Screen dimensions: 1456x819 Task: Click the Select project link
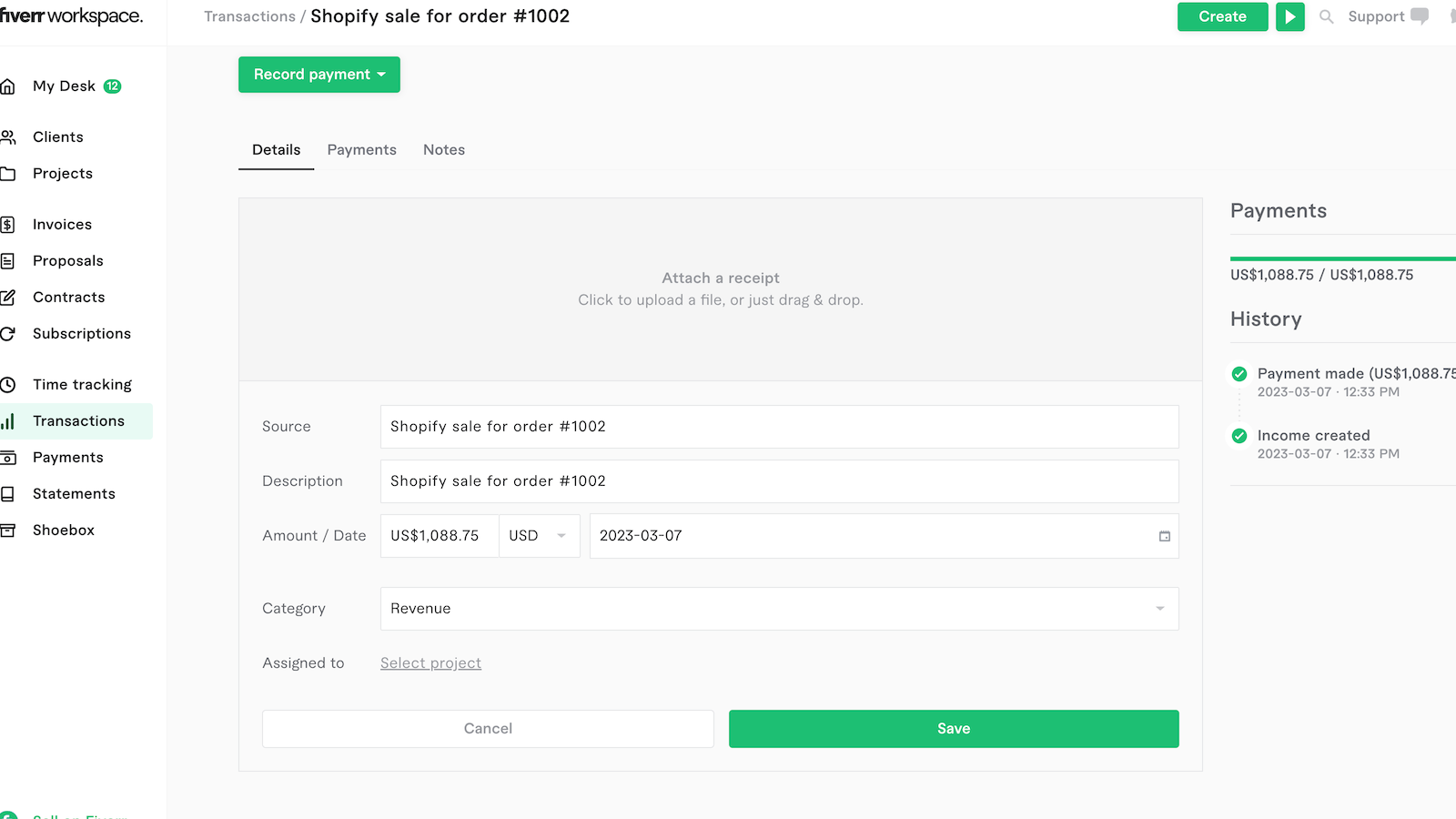tap(430, 663)
